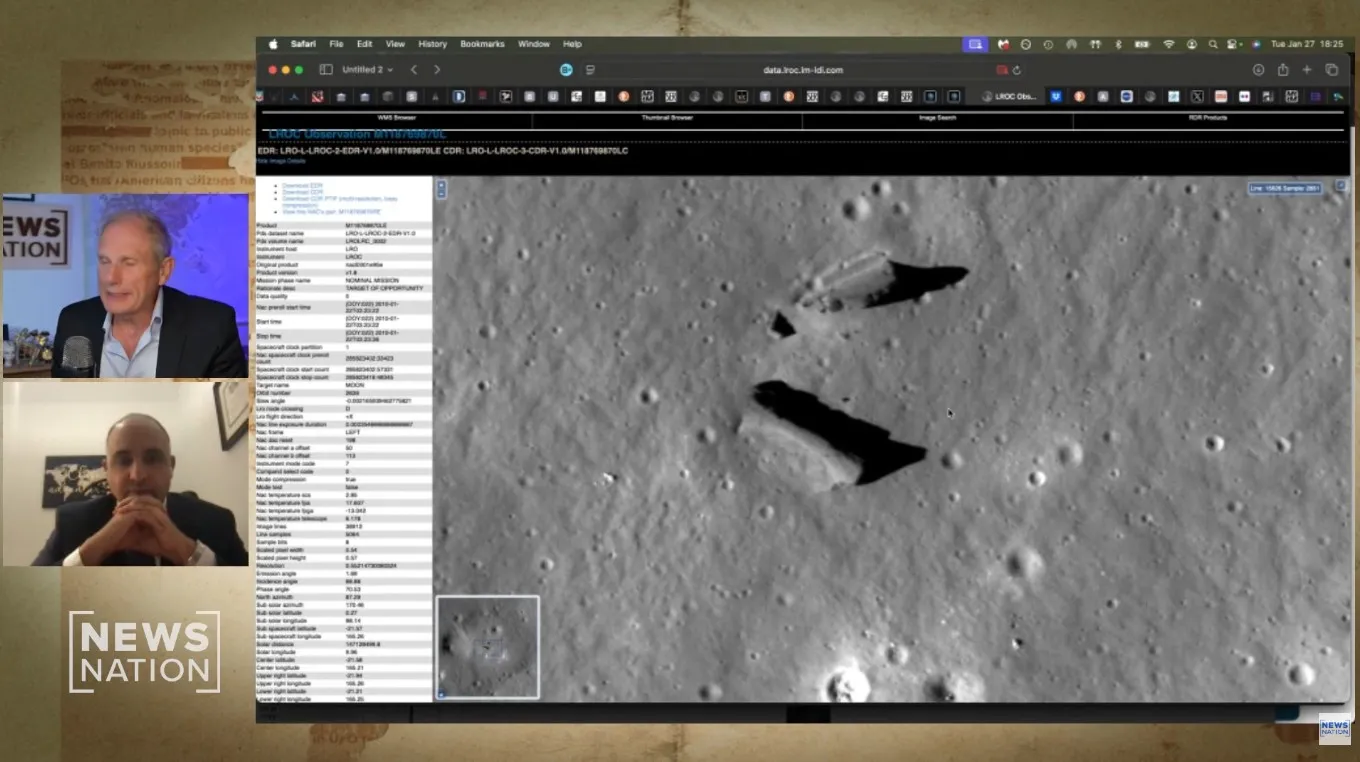This screenshot has height=762, width=1360.
Task: Click the Wi-Fi status icon in the menu bar
Action: click(x=1168, y=44)
